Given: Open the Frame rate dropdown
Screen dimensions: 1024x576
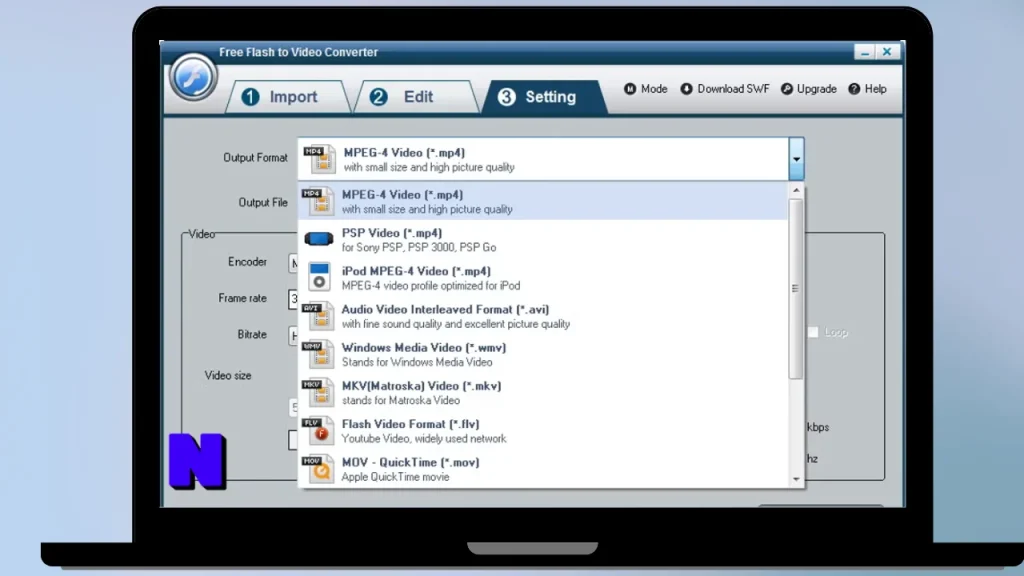Looking at the screenshot, I should pyautogui.click(x=293, y=299).
